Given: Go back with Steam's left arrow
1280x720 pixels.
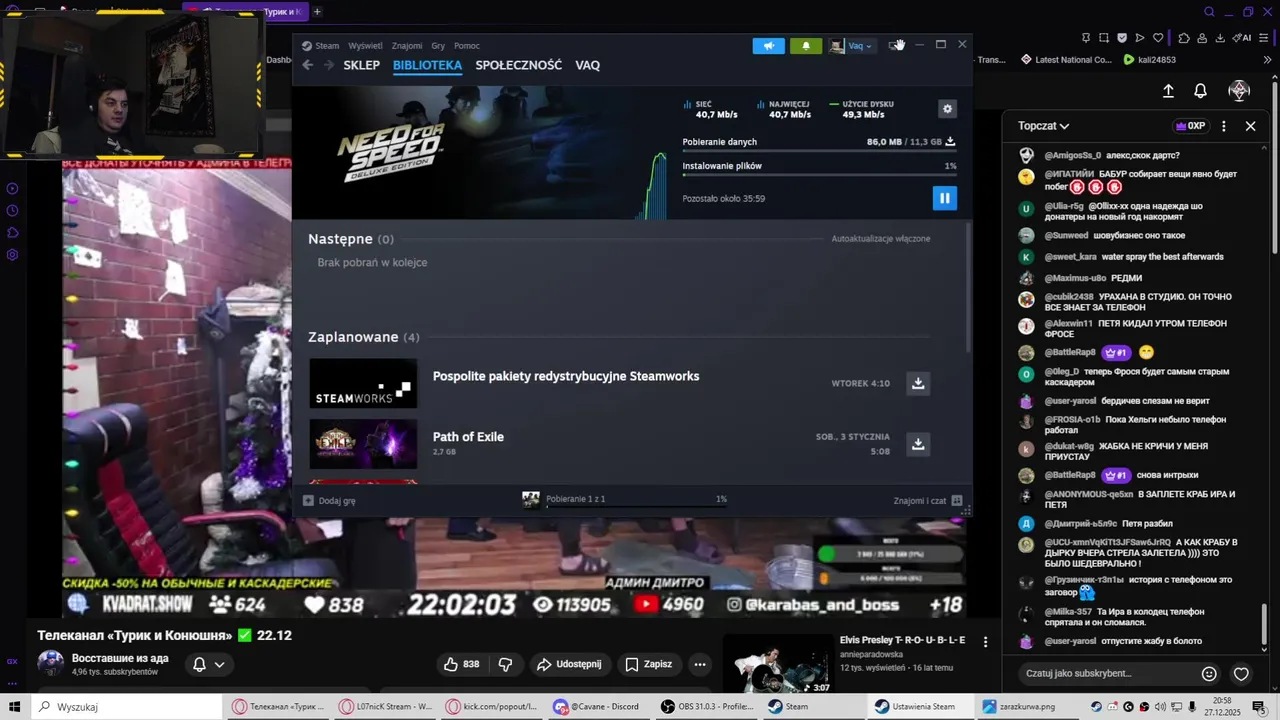Looking at the screenshot, I should point(308,65).
